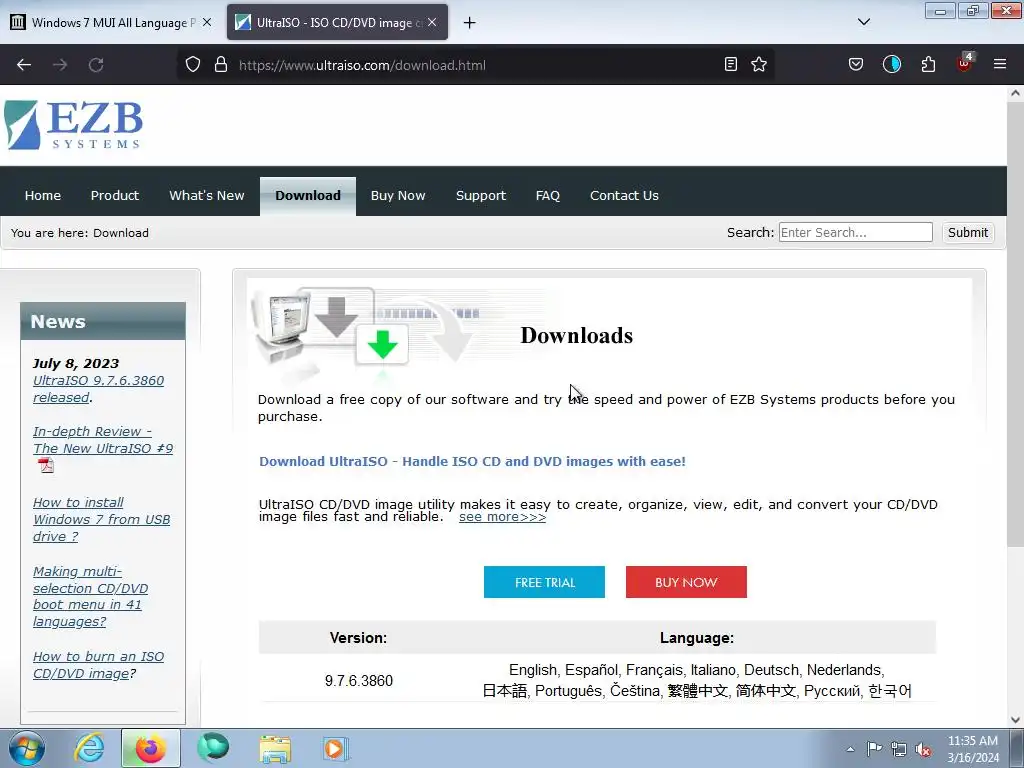Click the scrollbar down arrow
Image resolution: width=1024 pixels, height=768 pixels.
[1015, 720]
